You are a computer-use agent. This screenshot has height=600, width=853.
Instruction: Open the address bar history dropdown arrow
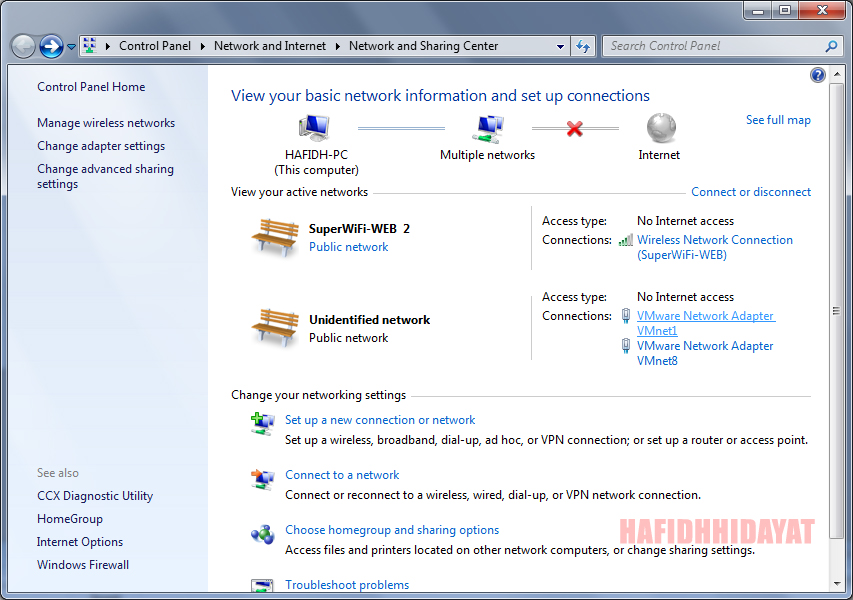[x=561, y=46]
